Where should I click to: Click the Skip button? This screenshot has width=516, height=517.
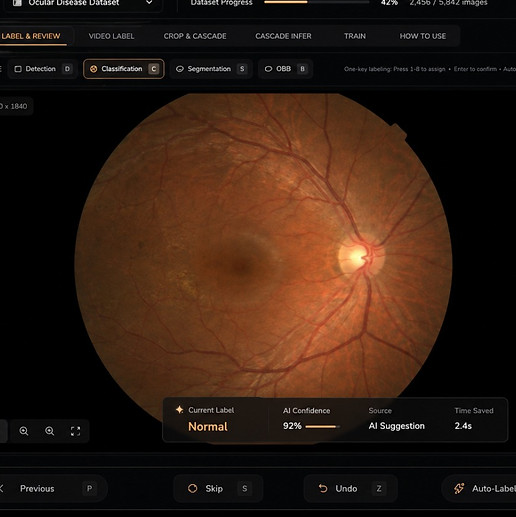[218, 488]
